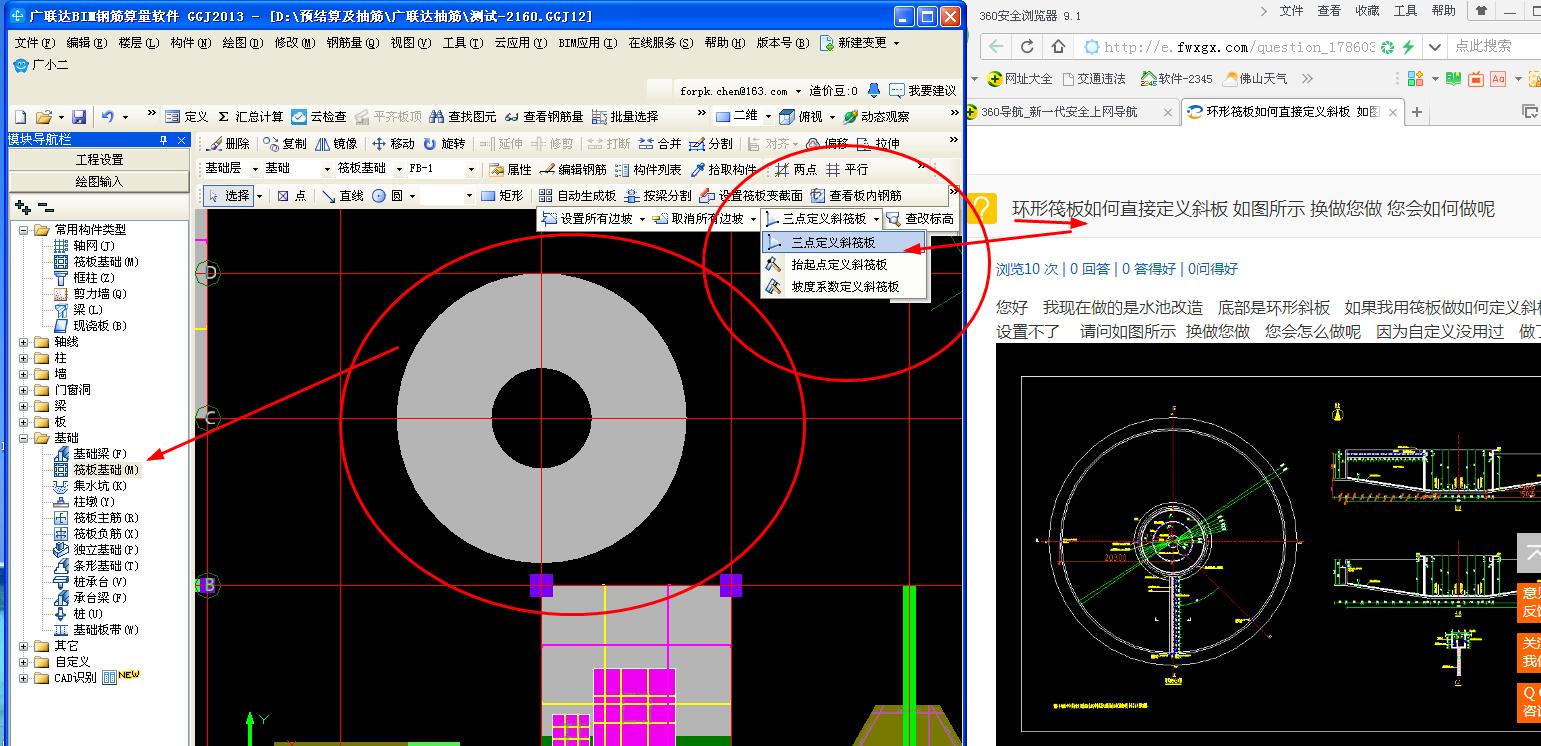
Task: Open the BIM应用(I) menu
Action: point(589,43)
